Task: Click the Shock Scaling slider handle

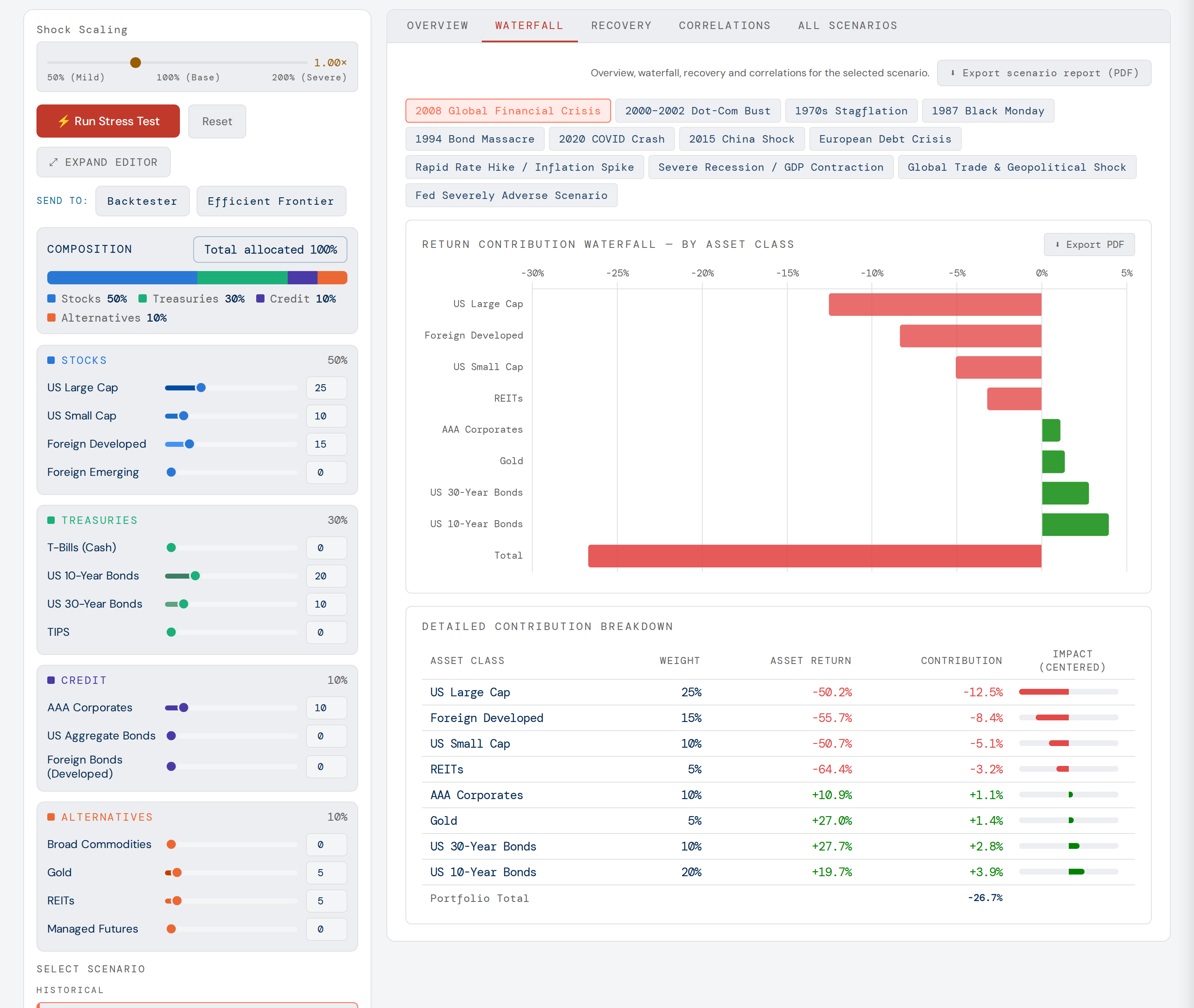Action: [x=136, y=63]
